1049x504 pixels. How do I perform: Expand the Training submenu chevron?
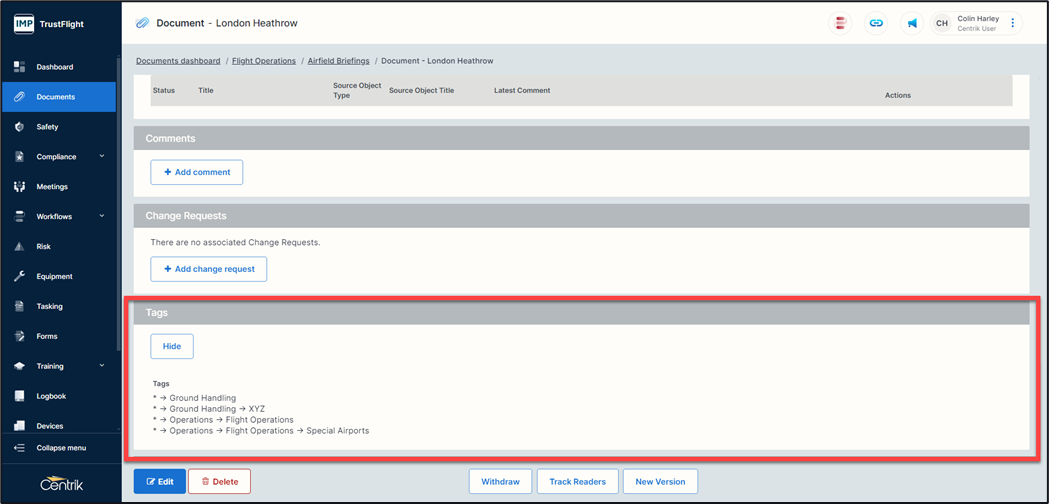pos(102,366)
